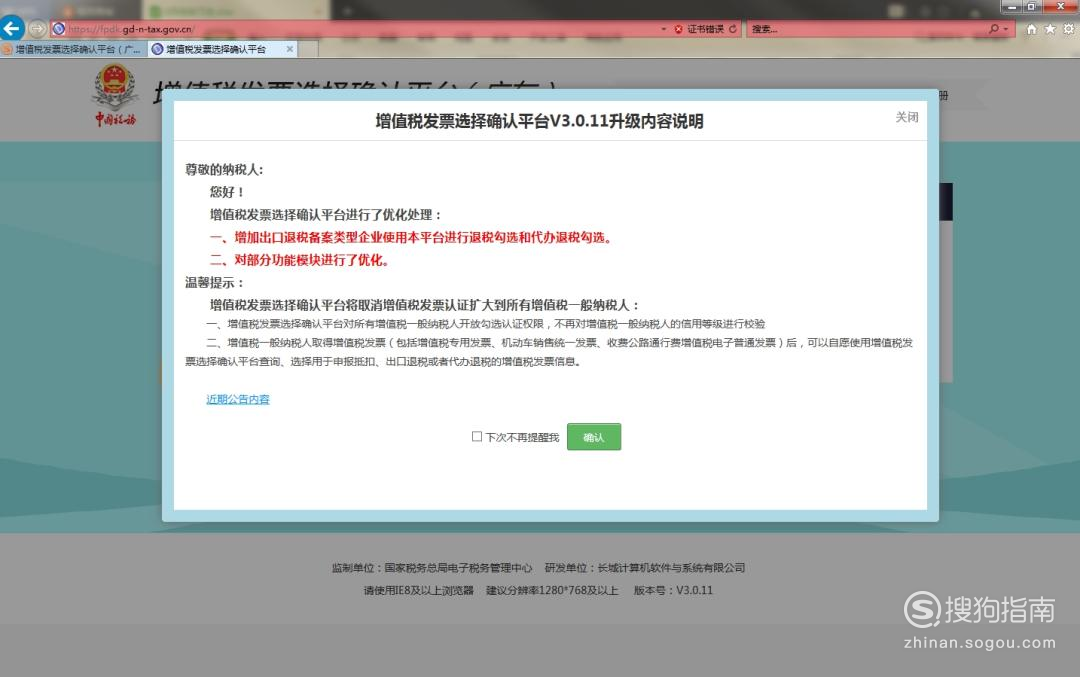
Task: Open the 近期公告内容 link
Action: [x=238, y=399]
